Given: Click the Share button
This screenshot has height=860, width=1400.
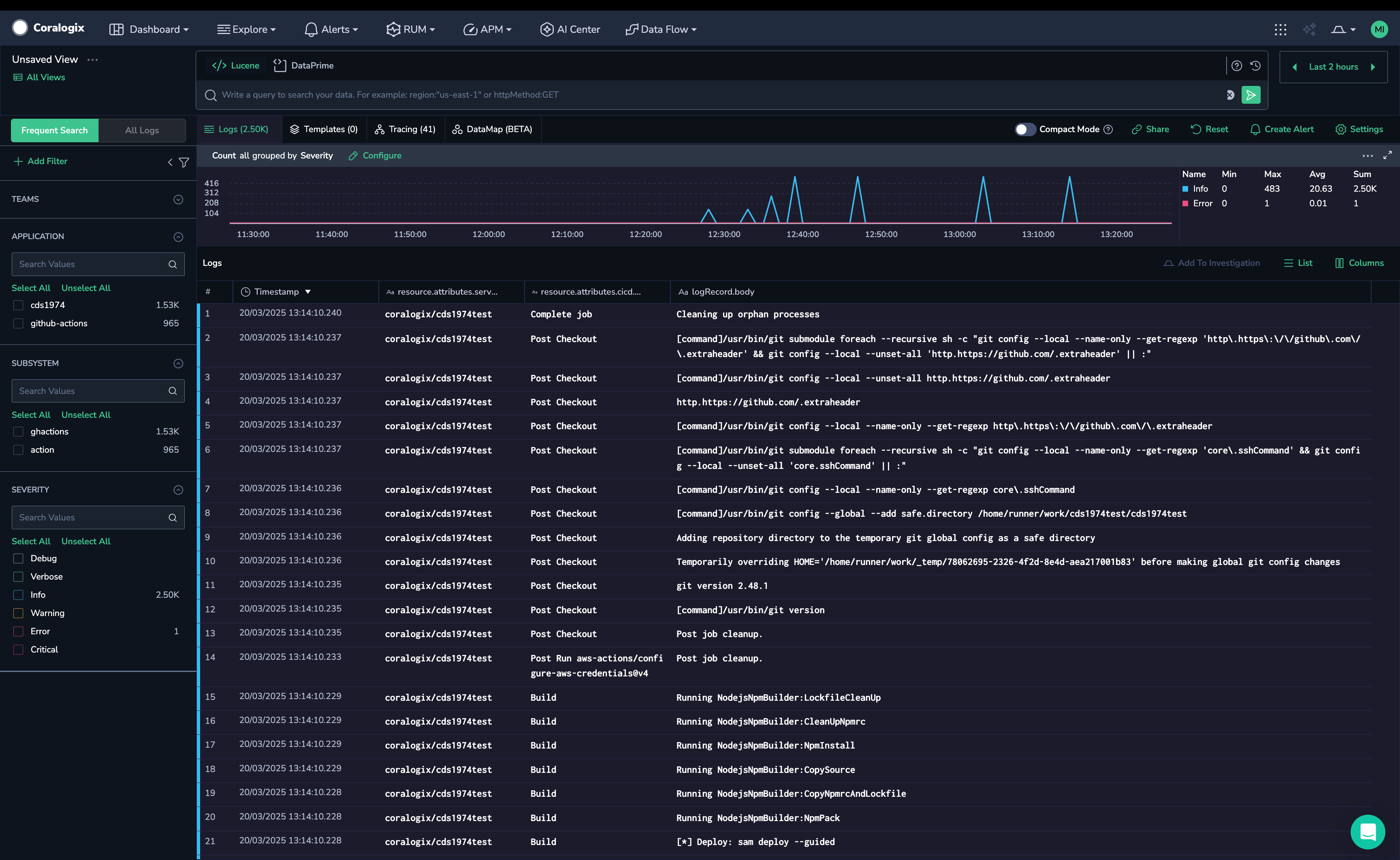Looking at the screenshot, I should coord(1150,130).
